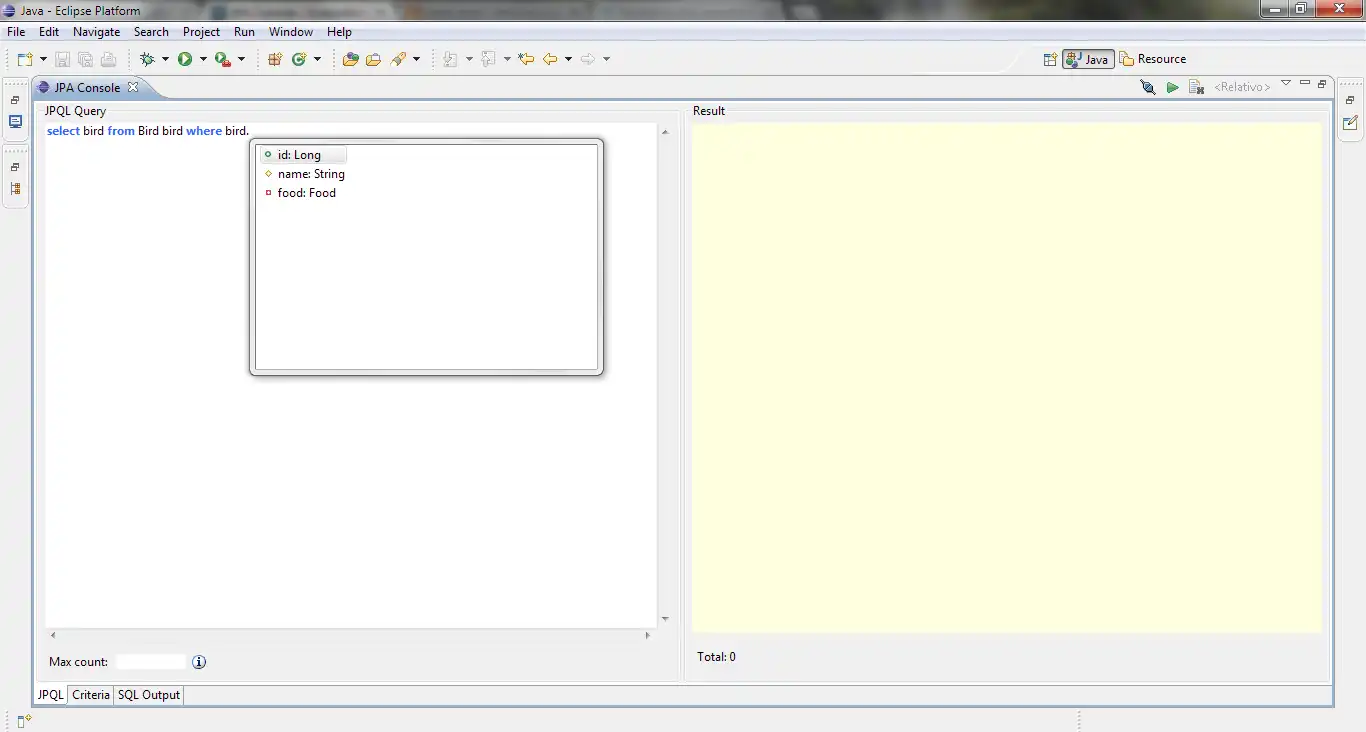Viewport: 1366px width, 732px height.
Task: Click the New Java Package icon
Action: pyautogui.click(x=275, y=59)
